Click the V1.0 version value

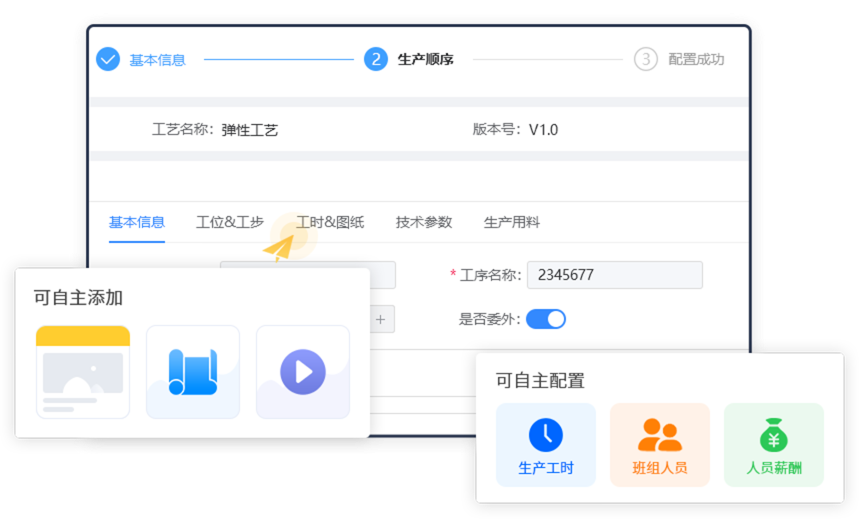pos(543,130)
